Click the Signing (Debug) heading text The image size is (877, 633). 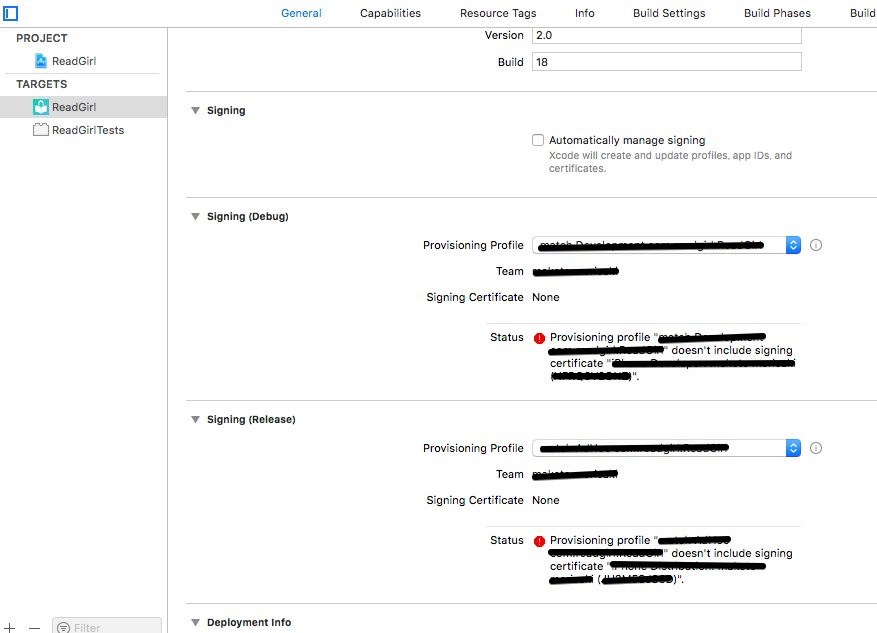pyautogui.click(x=248, y=216)
